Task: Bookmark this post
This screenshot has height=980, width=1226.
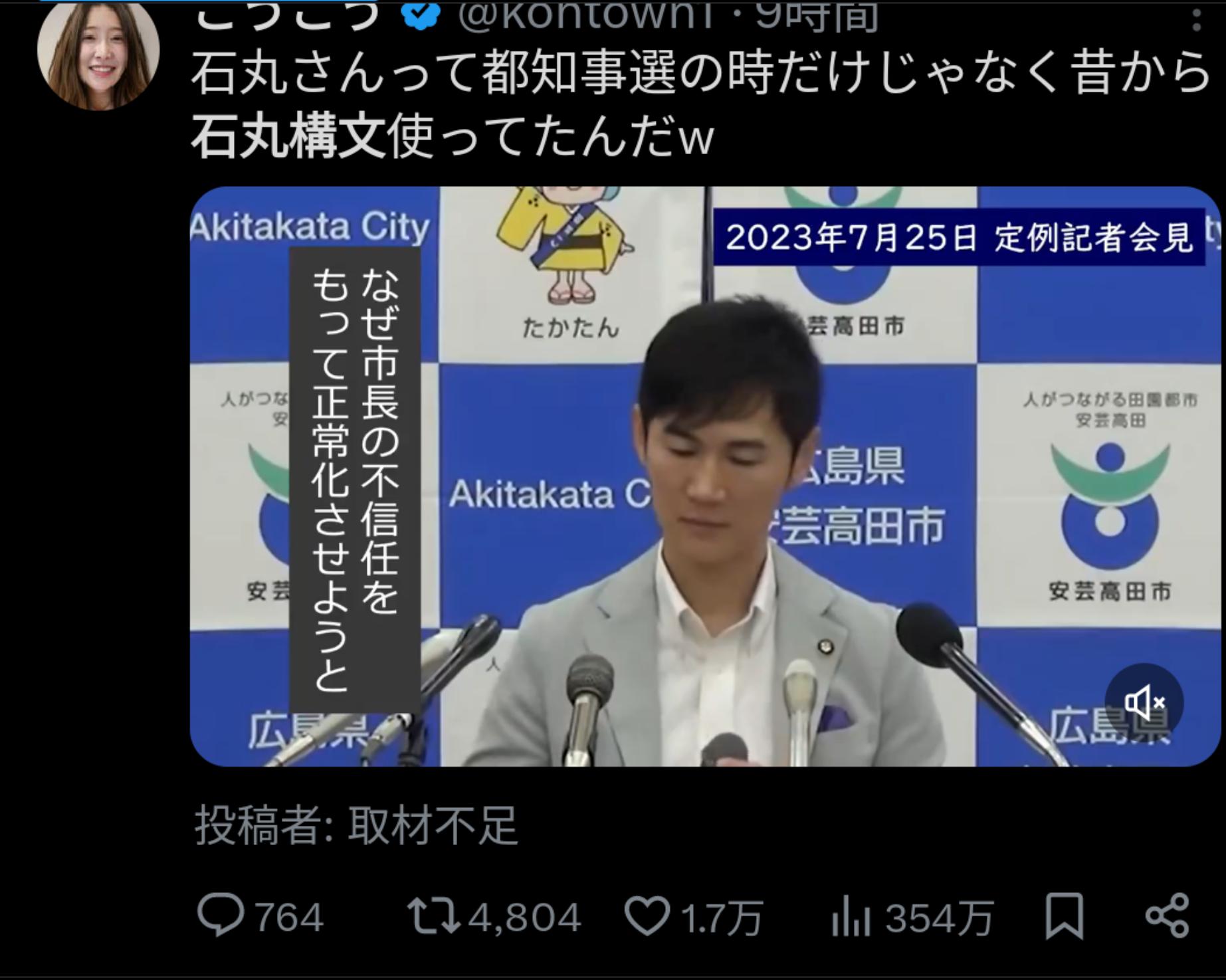Action: [1065, 917]
